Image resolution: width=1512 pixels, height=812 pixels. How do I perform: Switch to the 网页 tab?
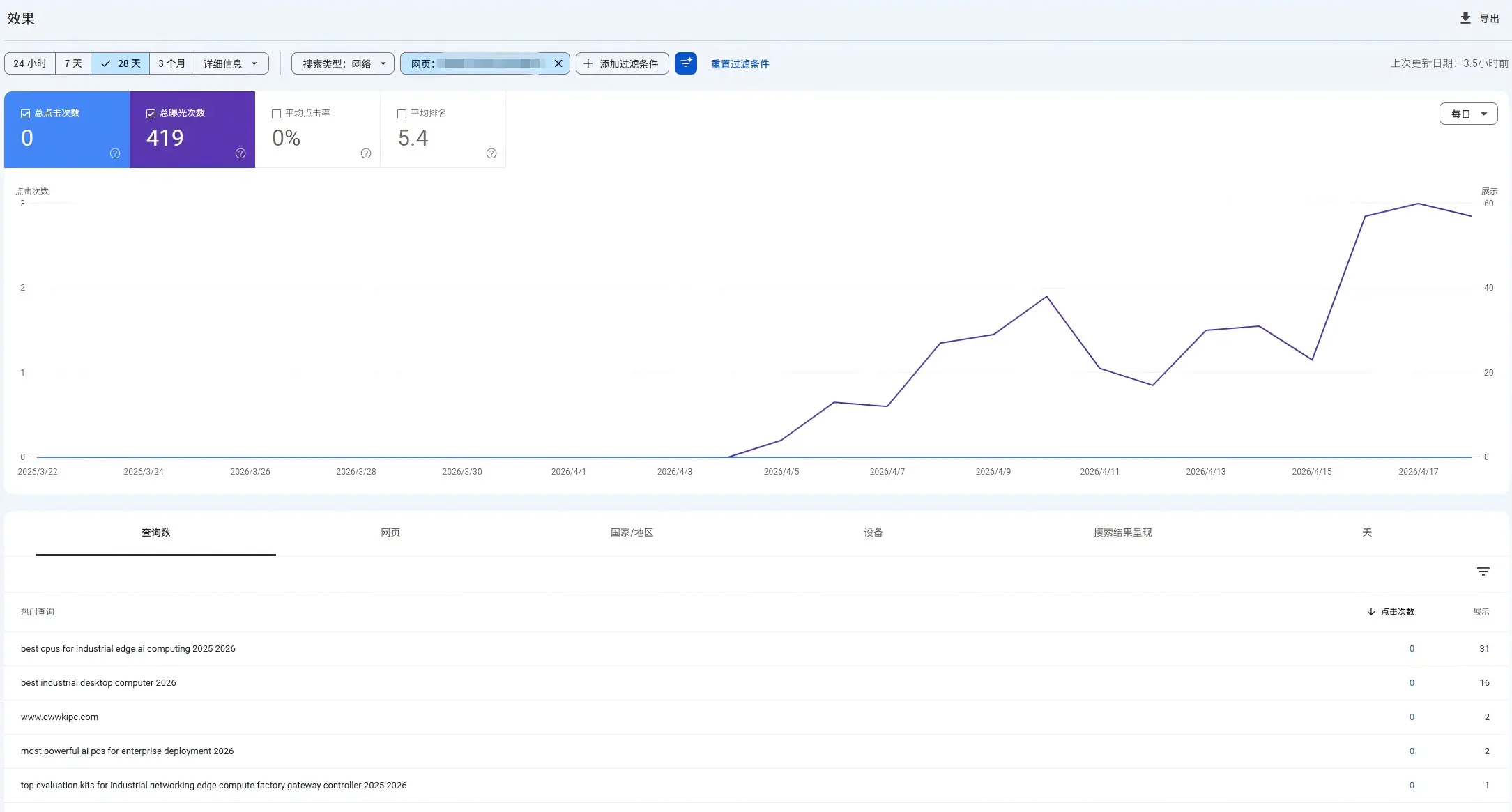(390, 533)
